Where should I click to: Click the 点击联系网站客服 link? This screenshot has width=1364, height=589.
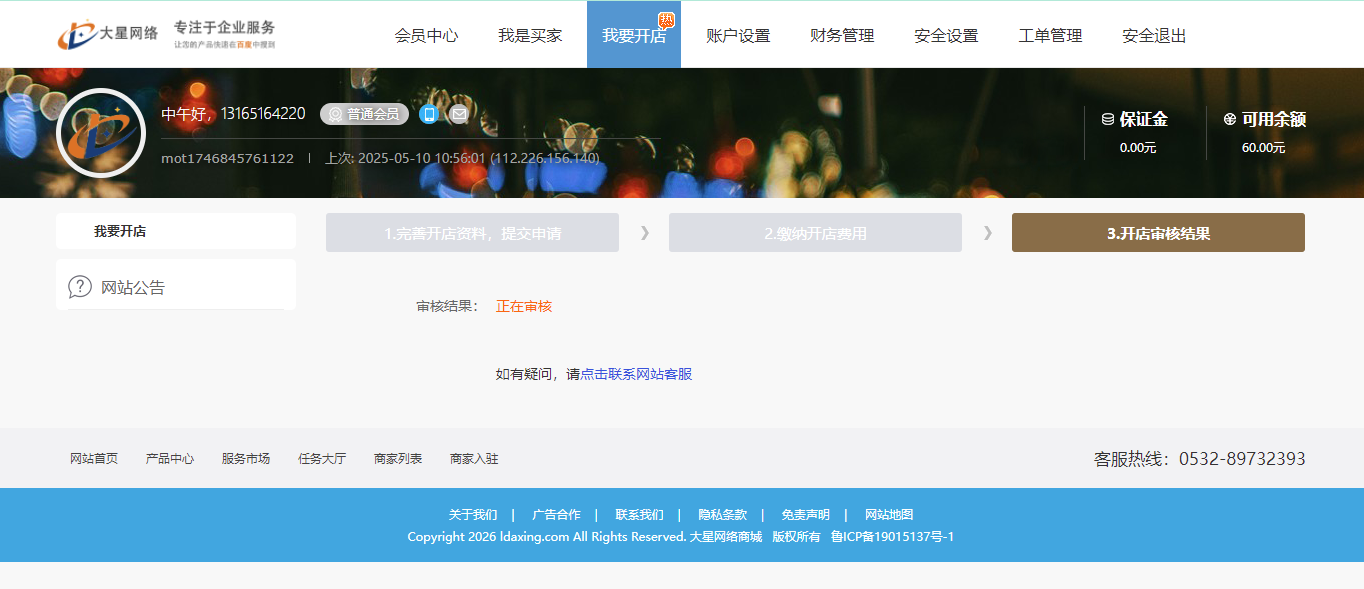(636, 374)
